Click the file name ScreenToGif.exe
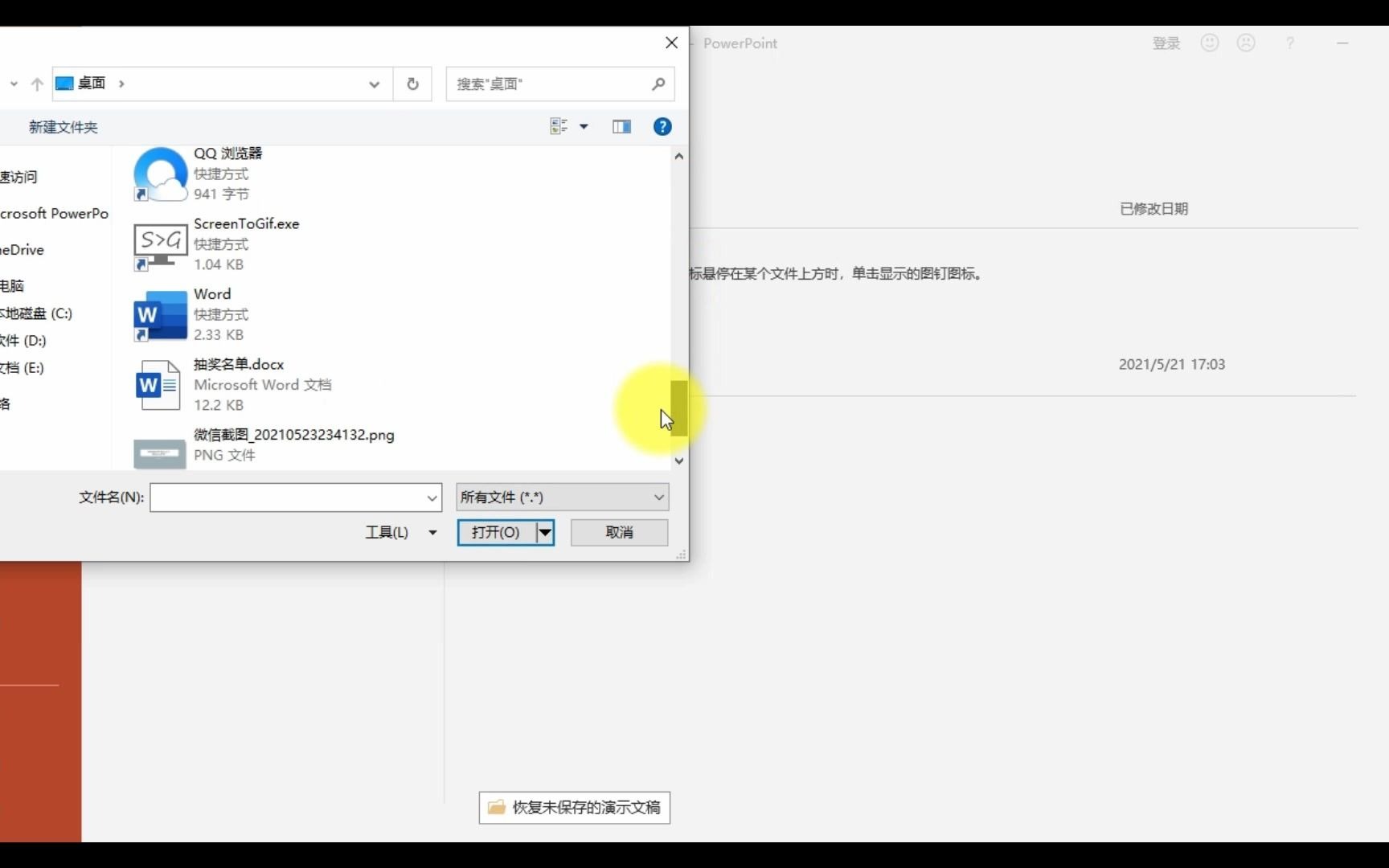 coord(246,223)
